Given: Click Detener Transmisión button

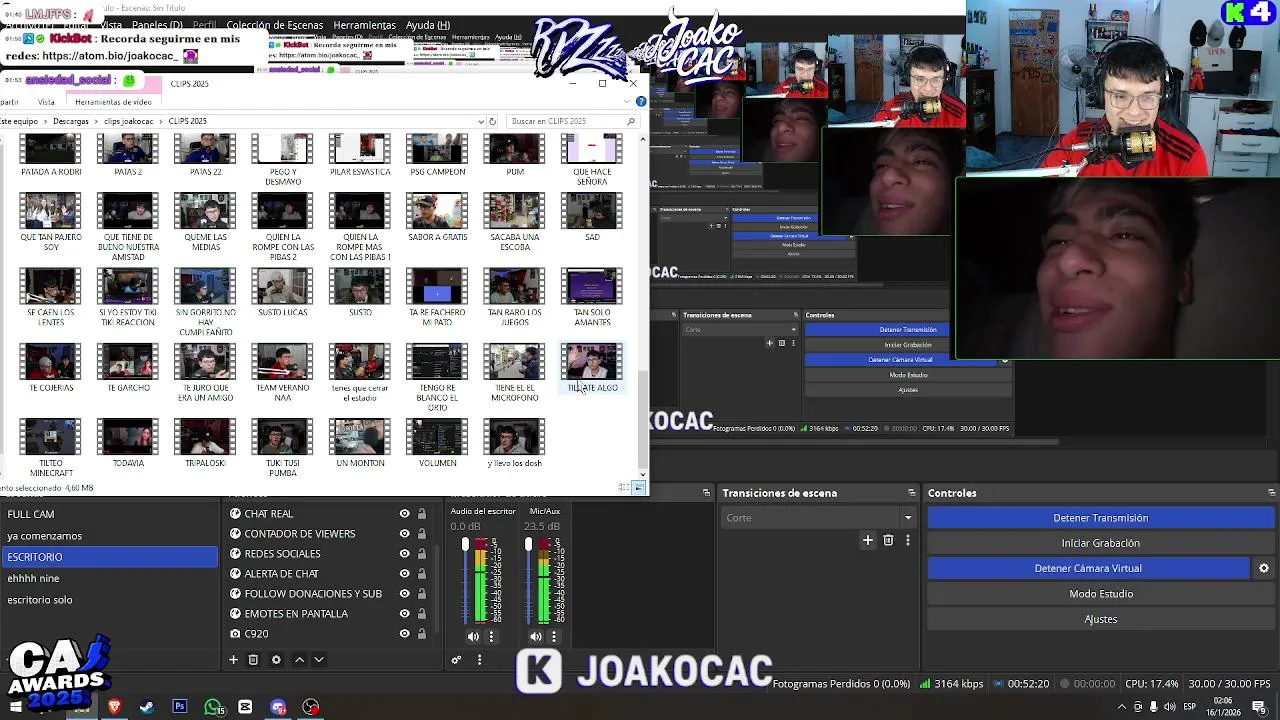Looking at the screenshot, I should (x=1100, y=518).
